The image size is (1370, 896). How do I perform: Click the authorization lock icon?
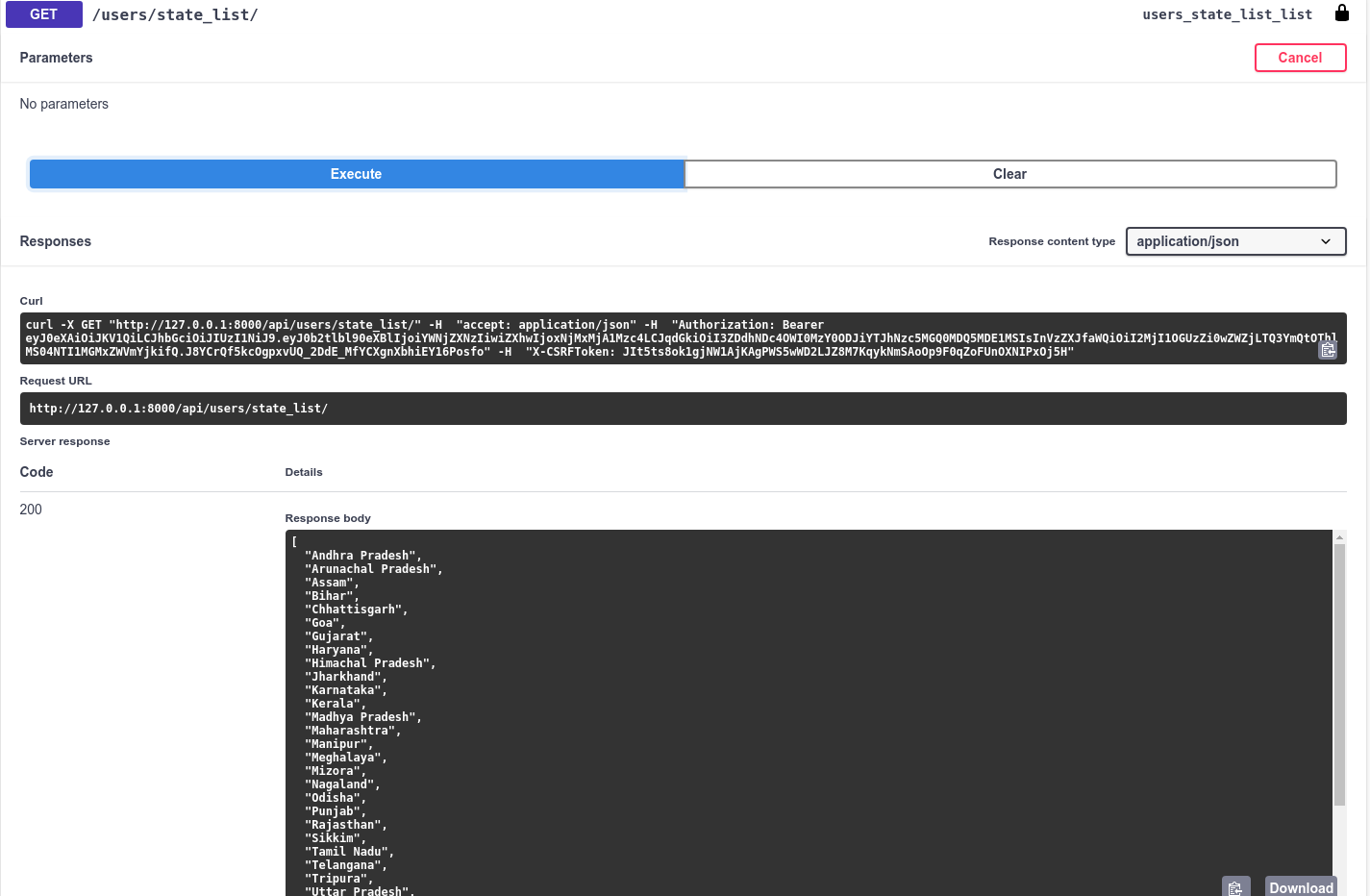click(x=1341, y=12)
